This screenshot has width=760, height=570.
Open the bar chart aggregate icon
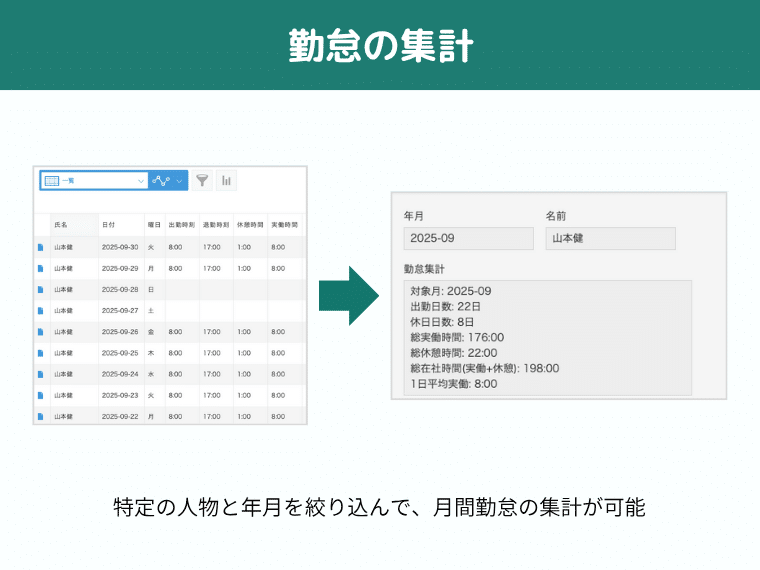tap(226, 181)
